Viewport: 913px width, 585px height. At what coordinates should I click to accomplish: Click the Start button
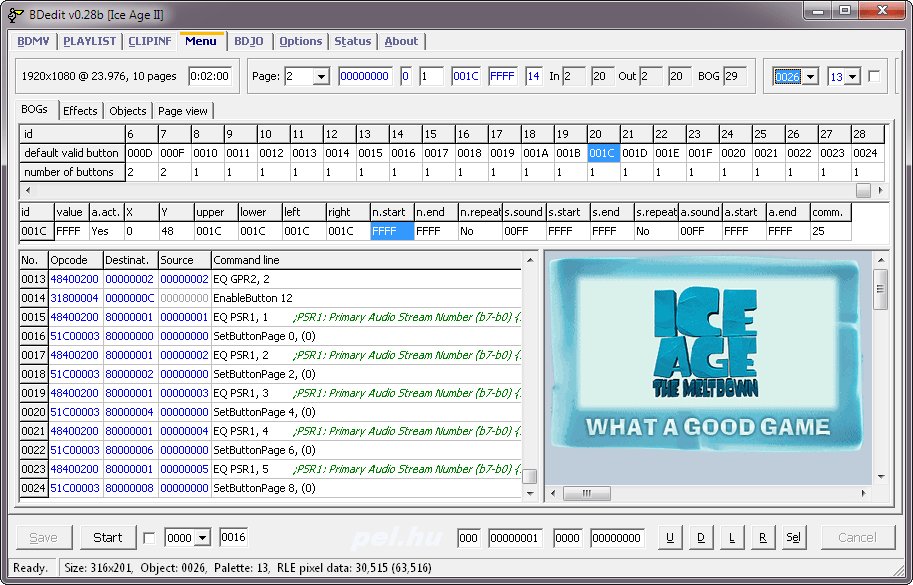tap(108, 538)
